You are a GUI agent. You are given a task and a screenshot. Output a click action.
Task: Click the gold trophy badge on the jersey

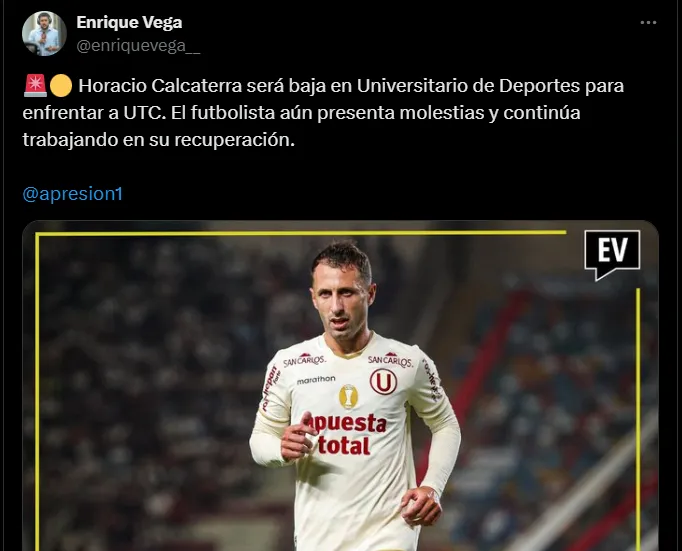tap(348, 396)
